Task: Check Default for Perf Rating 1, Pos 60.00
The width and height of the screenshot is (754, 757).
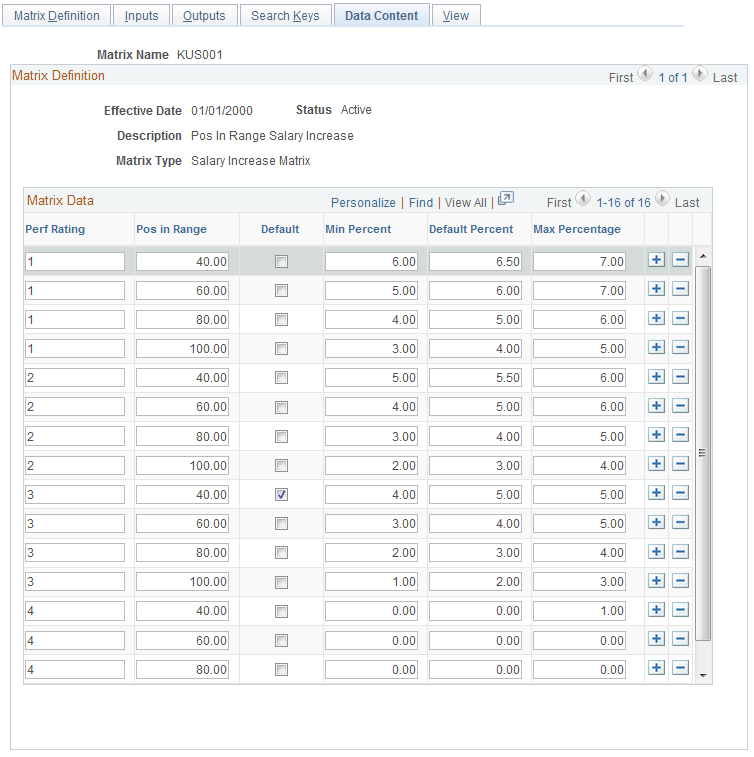Action: pos(281,291)
